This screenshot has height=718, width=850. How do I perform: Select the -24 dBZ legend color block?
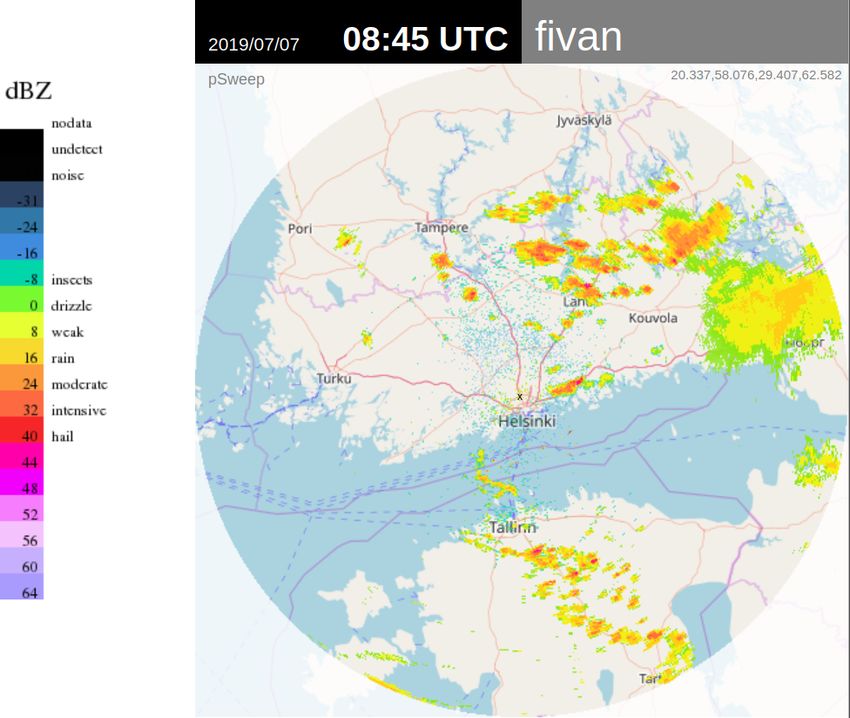tap(22, 221)
